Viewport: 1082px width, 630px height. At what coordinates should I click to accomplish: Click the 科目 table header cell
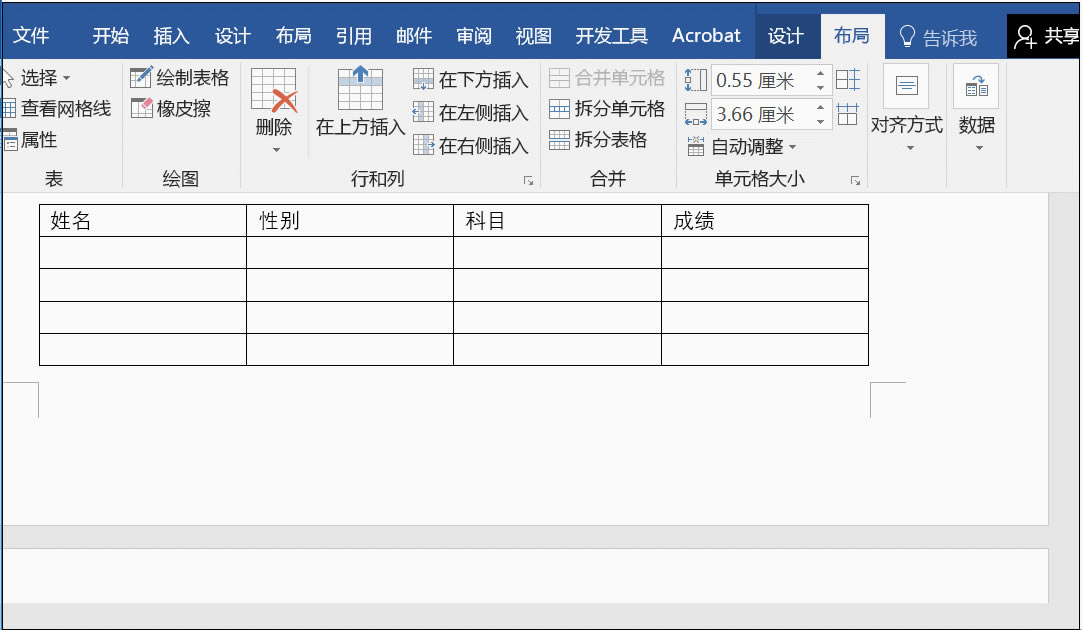point(558,221)
